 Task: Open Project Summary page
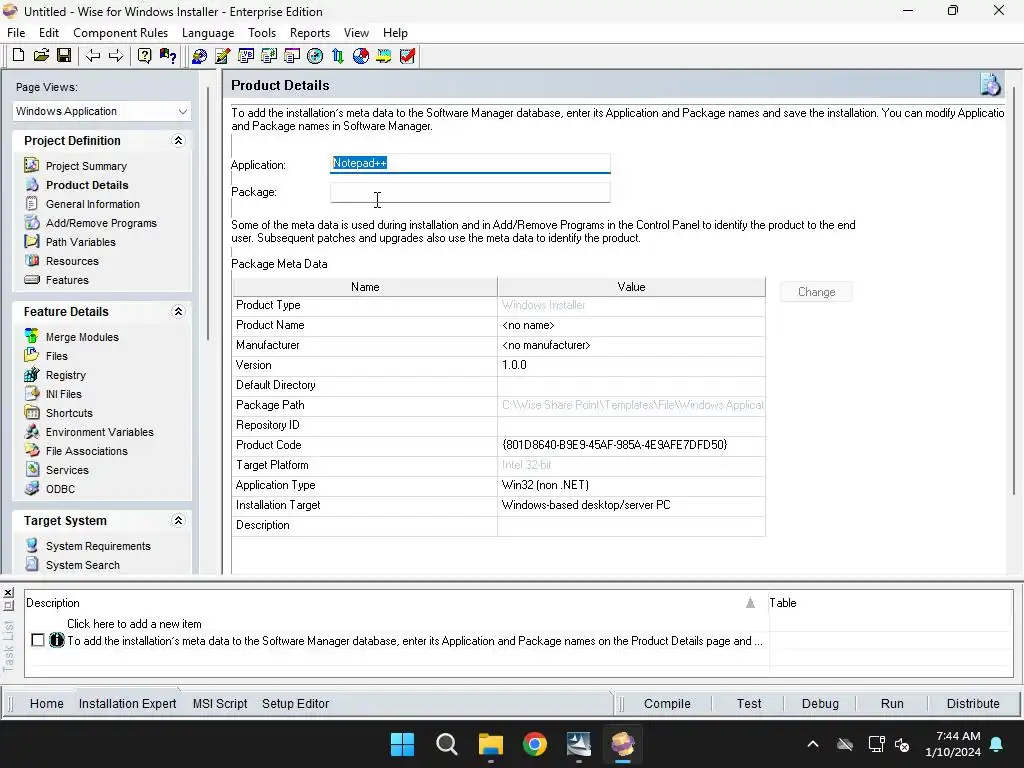(86, 166)
